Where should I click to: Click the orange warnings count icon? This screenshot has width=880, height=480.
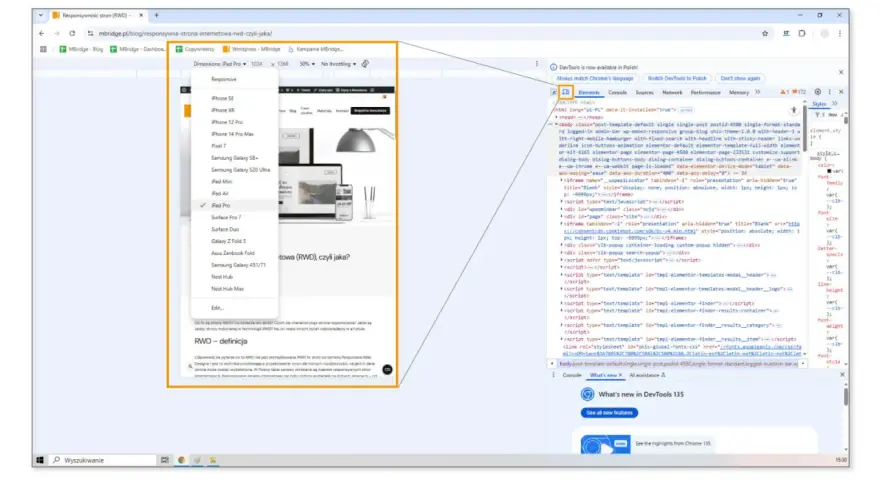pos(784,92)
